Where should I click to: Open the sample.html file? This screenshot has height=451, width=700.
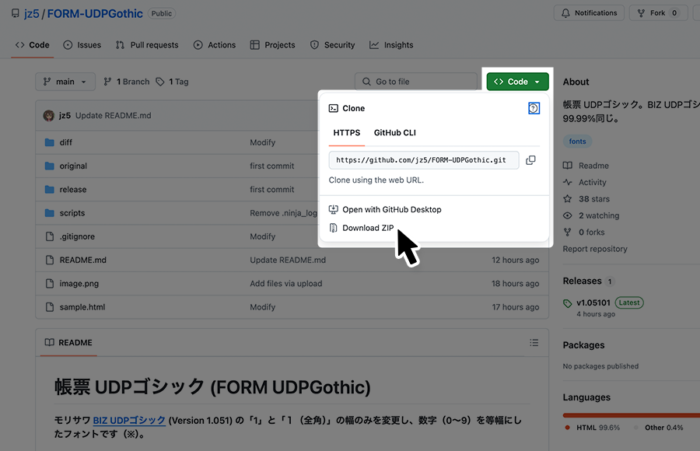(x=83, y=307)
